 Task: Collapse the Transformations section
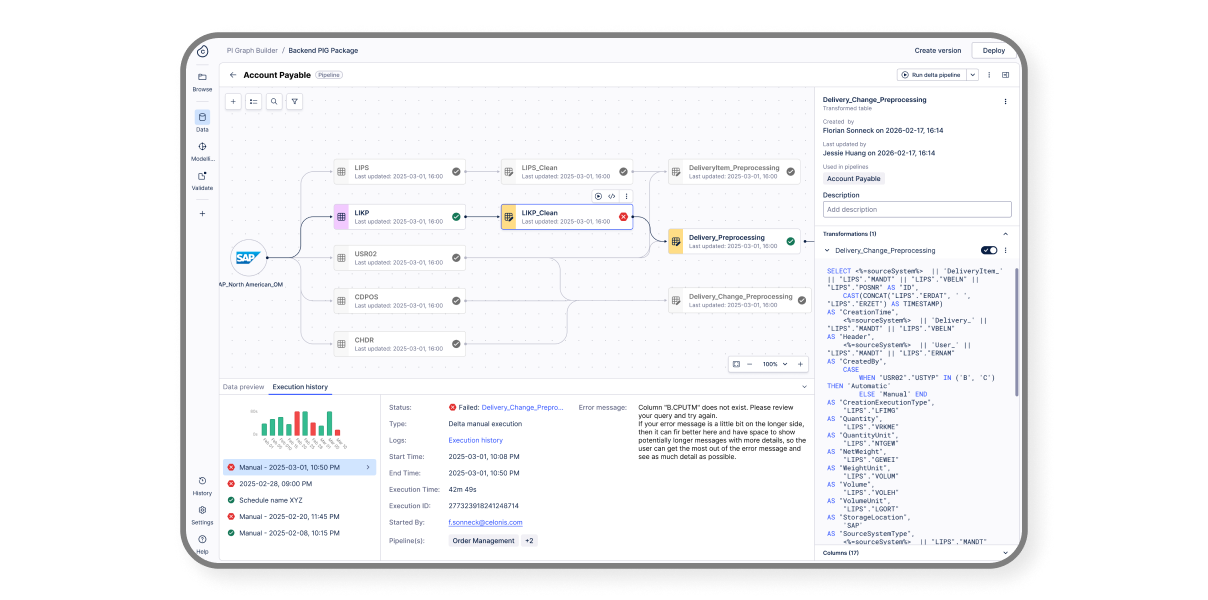coord(1005,233)
